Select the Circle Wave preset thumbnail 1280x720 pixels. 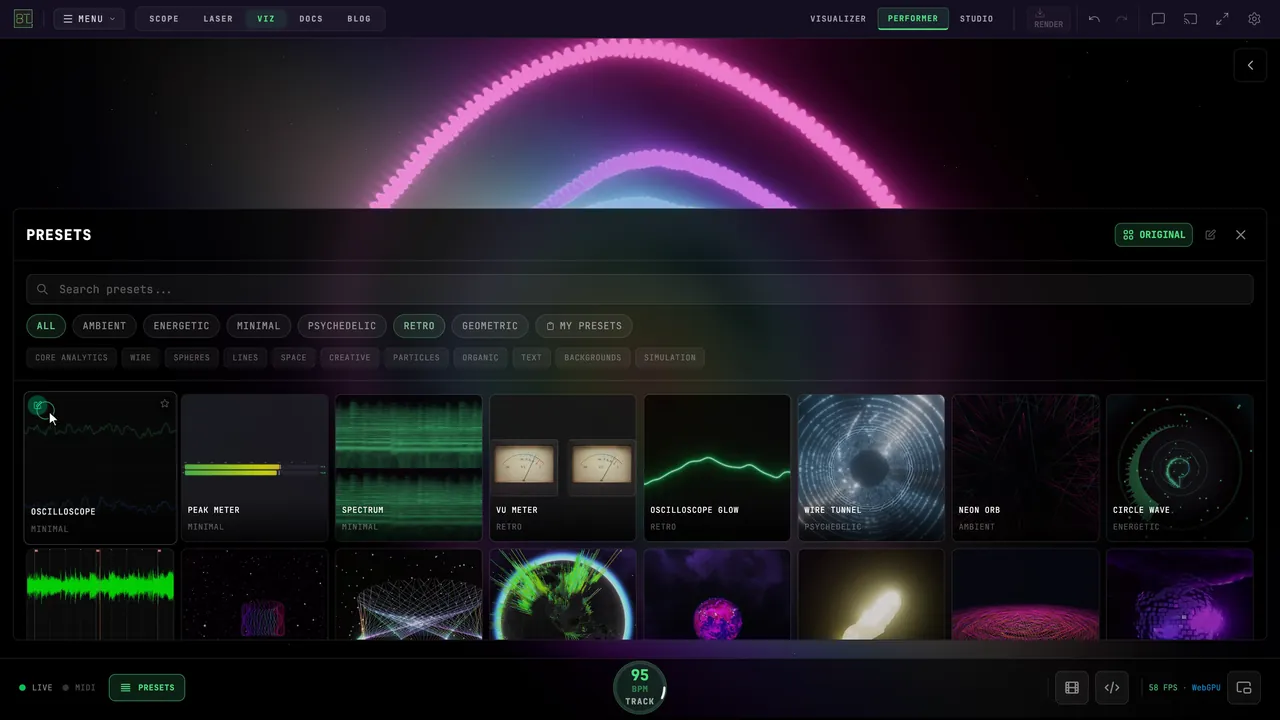click(1179, 467)
